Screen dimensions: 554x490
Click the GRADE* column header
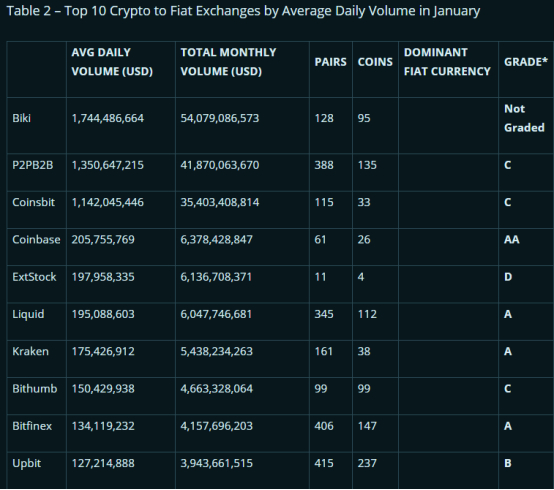click(x=525, y=62)
